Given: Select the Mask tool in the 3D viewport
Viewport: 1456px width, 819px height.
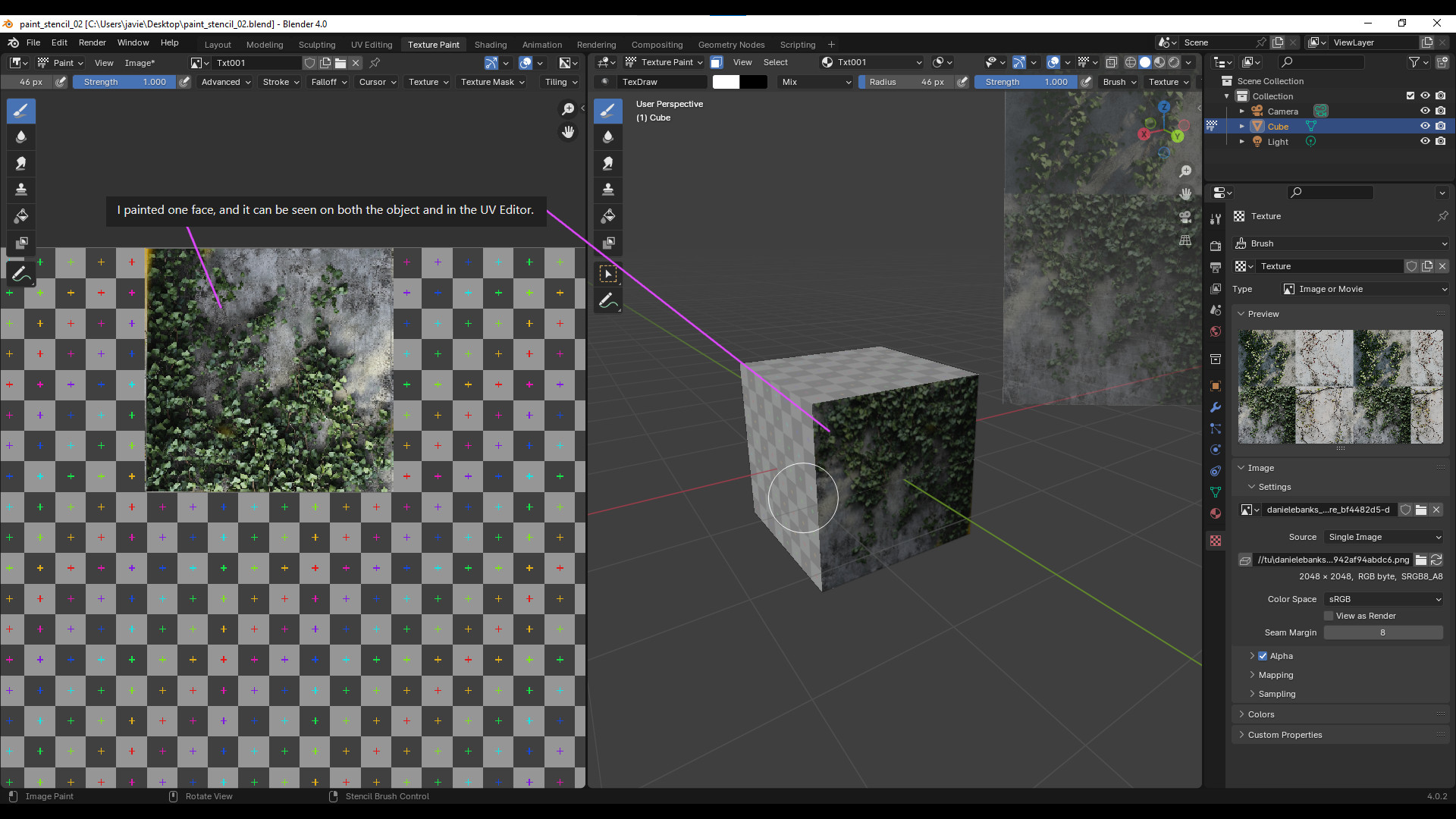Looking at the screenshot, I should [607, 243].
